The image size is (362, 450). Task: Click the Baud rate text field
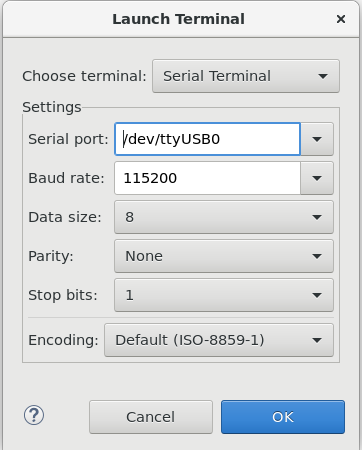[207, 178]
